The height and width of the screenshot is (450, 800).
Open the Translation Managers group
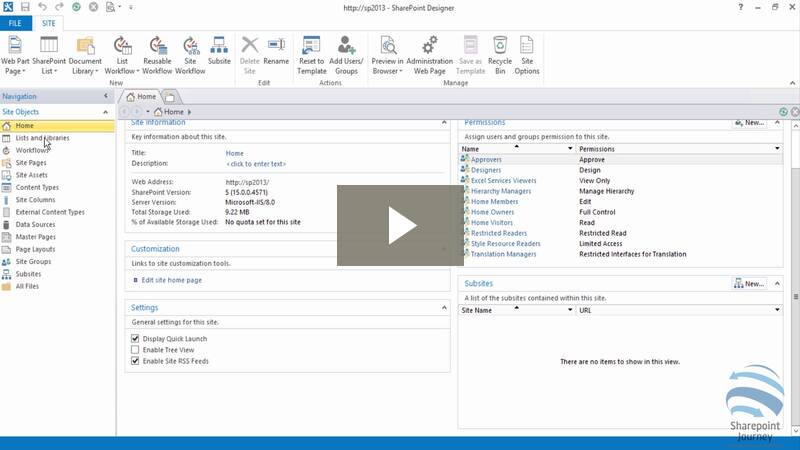tap(504, 254)
